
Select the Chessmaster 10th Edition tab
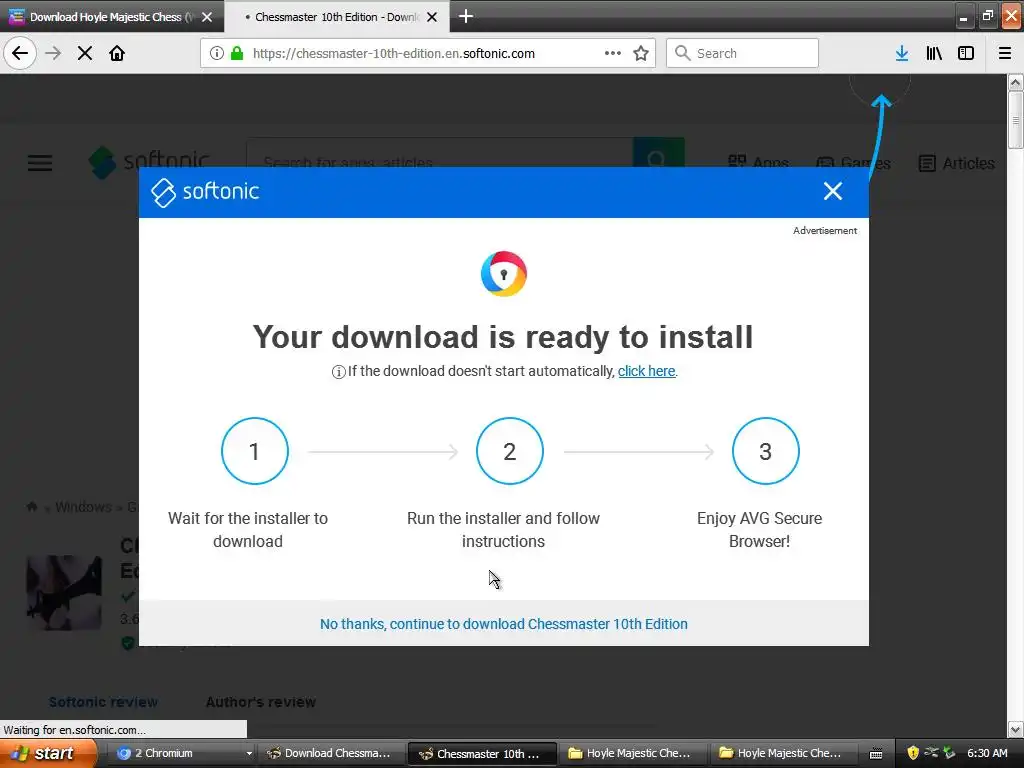[x=336, y=17]
